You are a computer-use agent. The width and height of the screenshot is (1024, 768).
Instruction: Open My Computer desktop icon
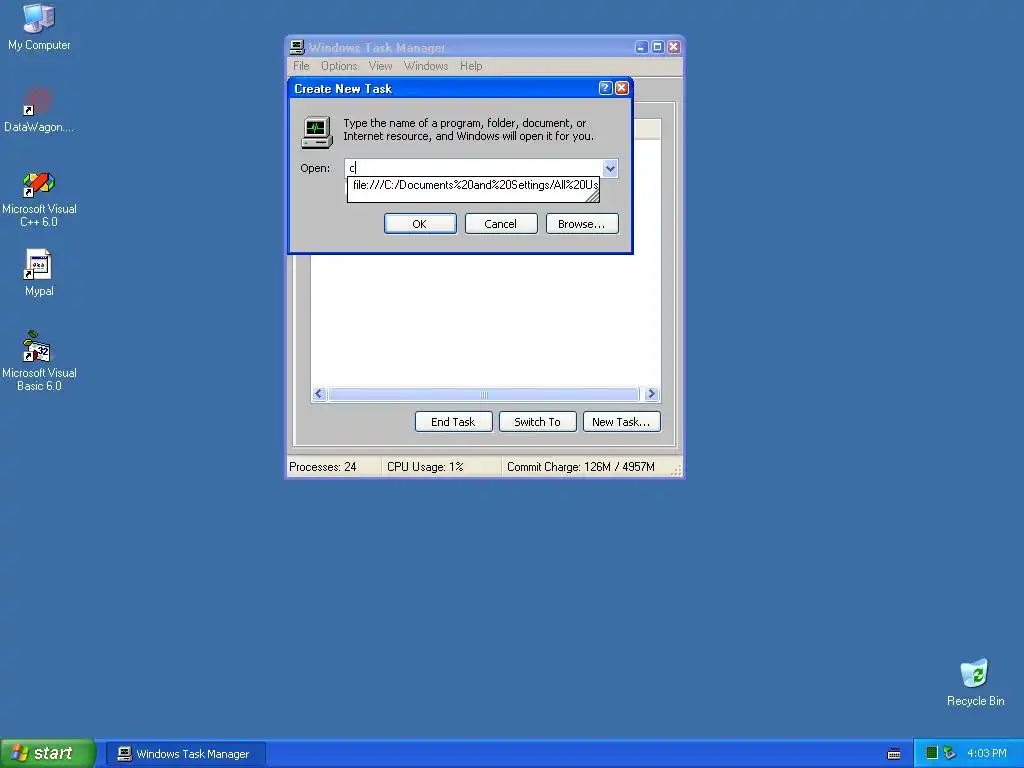(x=39, y=26)
